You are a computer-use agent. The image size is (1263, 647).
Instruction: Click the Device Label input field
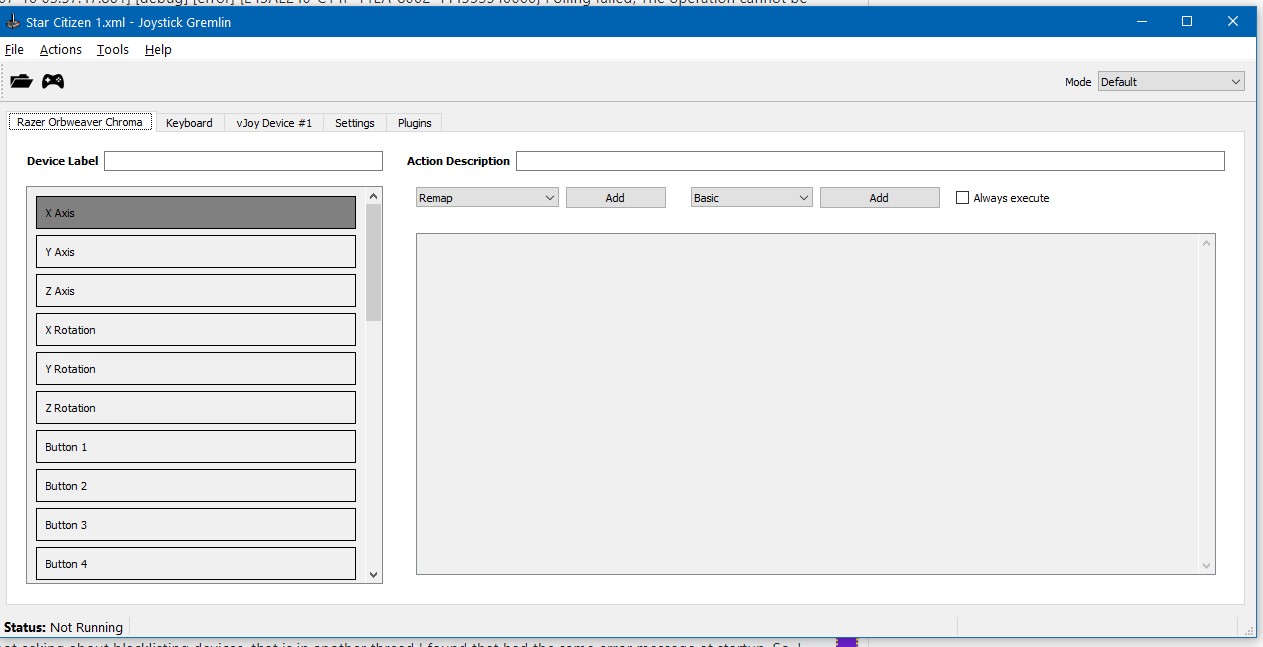pyautogui.click(x=243, y=161)
